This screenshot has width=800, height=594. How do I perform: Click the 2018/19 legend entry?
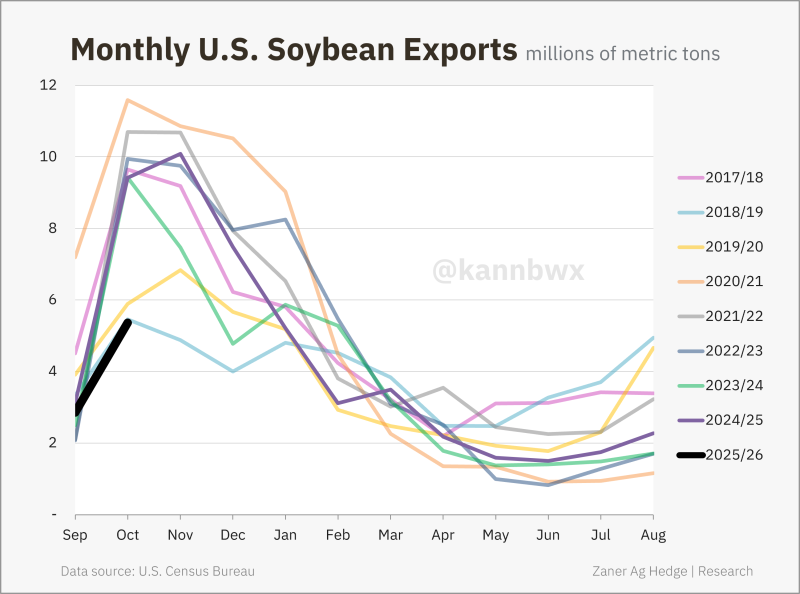pyautogui.click(x=735, y=212)
